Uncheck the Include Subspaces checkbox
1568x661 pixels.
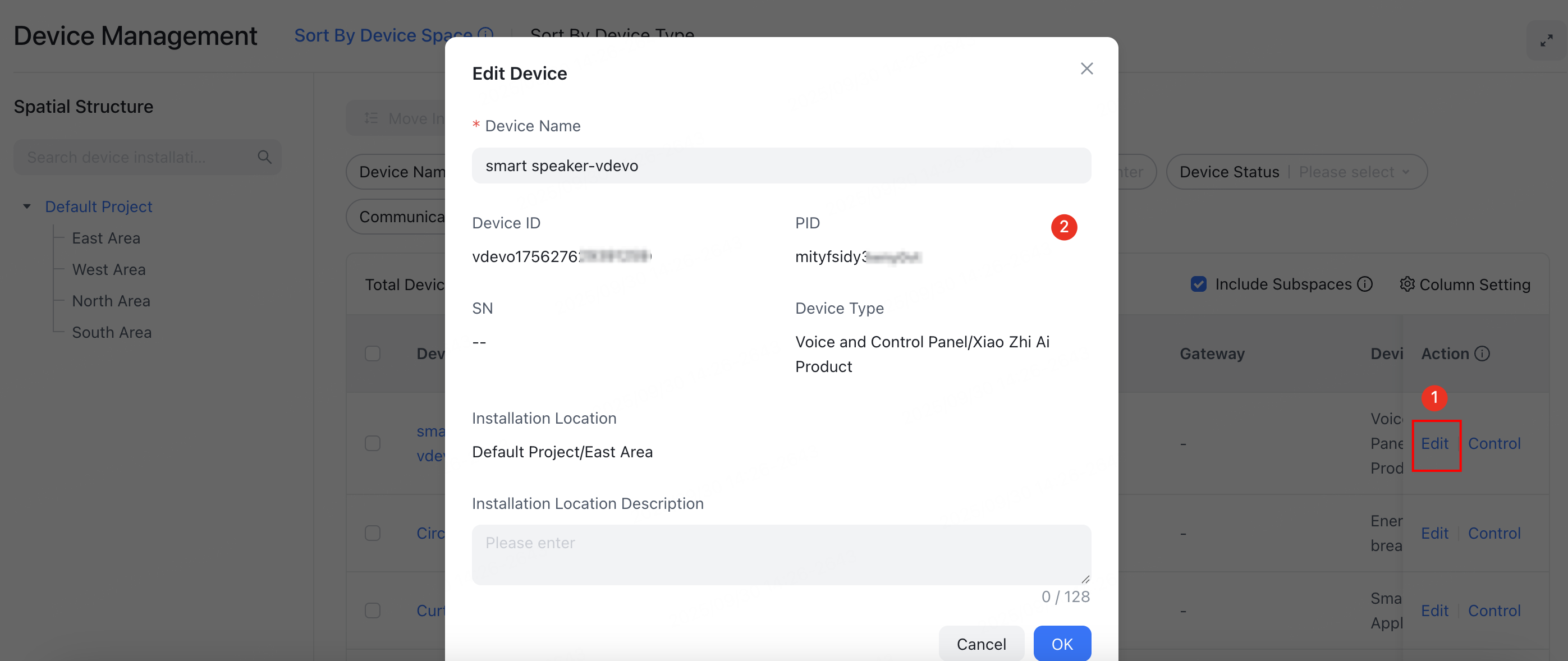point(1198,283)
